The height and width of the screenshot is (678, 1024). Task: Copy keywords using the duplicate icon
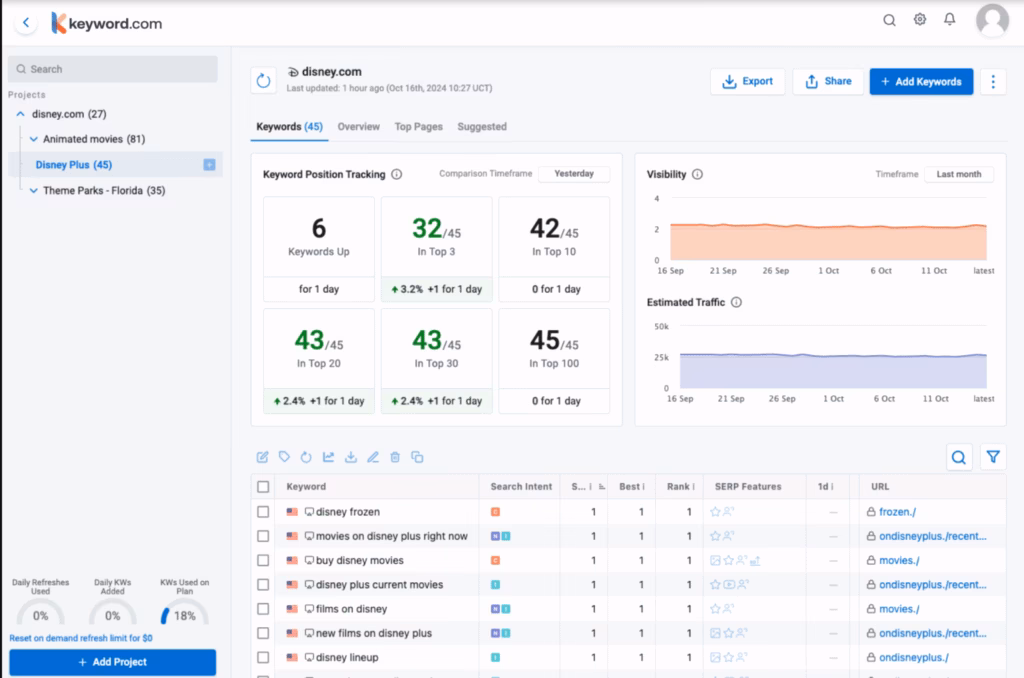coord(417,457)
